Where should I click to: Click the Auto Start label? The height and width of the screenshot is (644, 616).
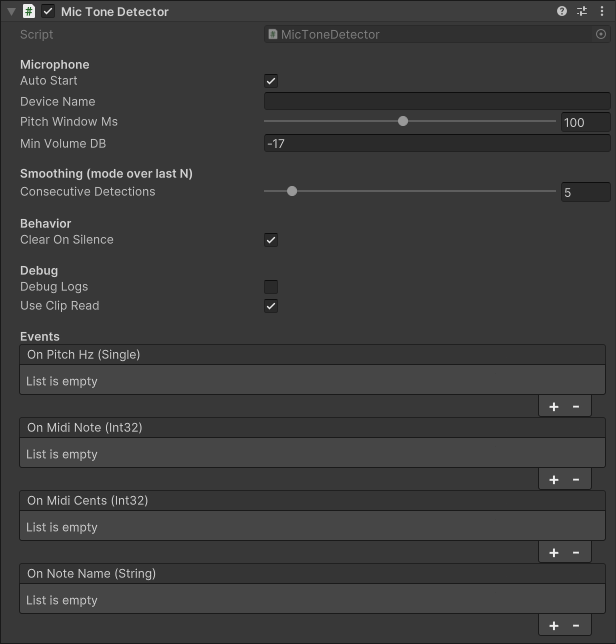point(49,81)
